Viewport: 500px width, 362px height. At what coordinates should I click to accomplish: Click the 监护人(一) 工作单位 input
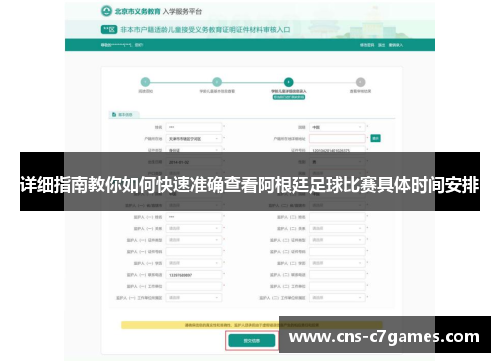click(x=194, y=286)
